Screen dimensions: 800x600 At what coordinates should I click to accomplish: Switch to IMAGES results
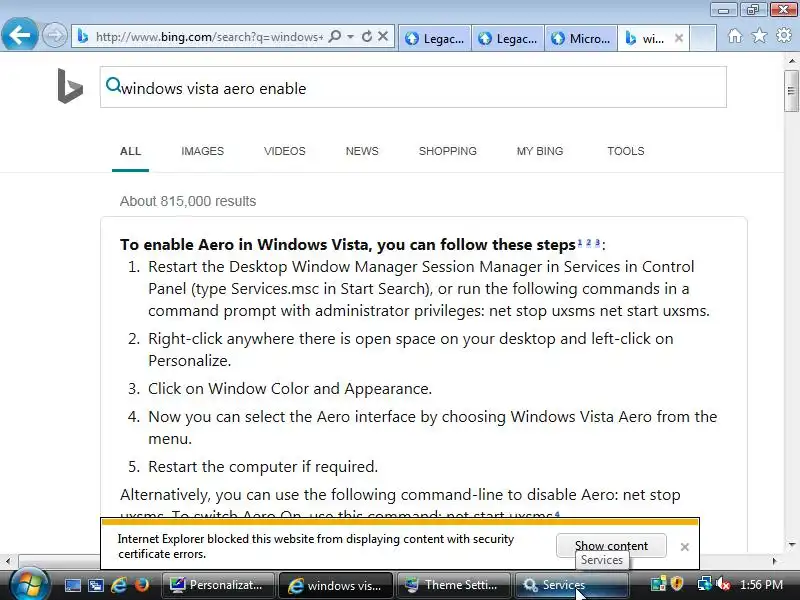(x=203, y=151)
